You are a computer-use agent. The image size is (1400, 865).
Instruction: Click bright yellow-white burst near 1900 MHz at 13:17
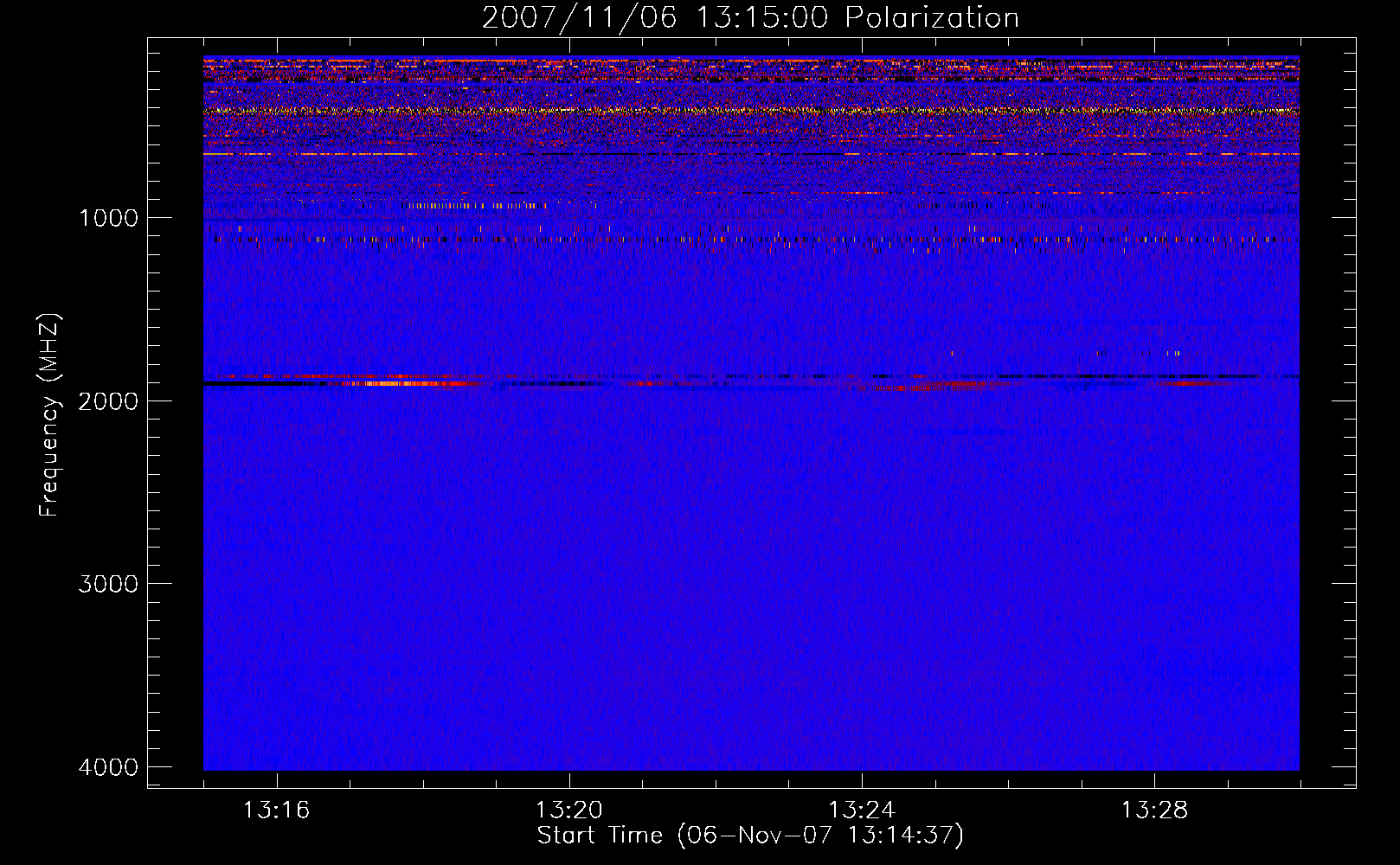click(389, 382)
